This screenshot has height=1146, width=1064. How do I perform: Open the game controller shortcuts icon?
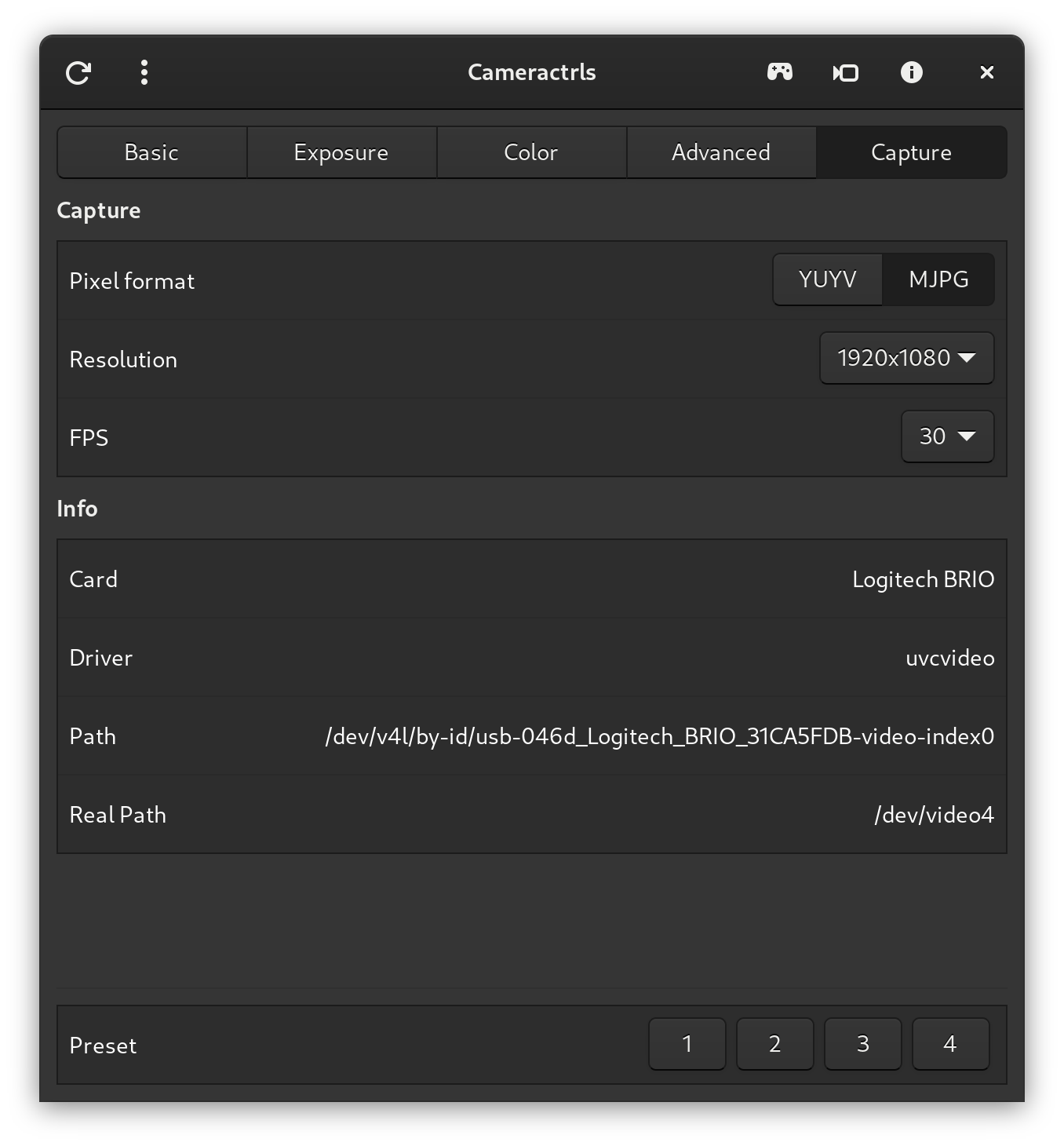coord(779,73)
